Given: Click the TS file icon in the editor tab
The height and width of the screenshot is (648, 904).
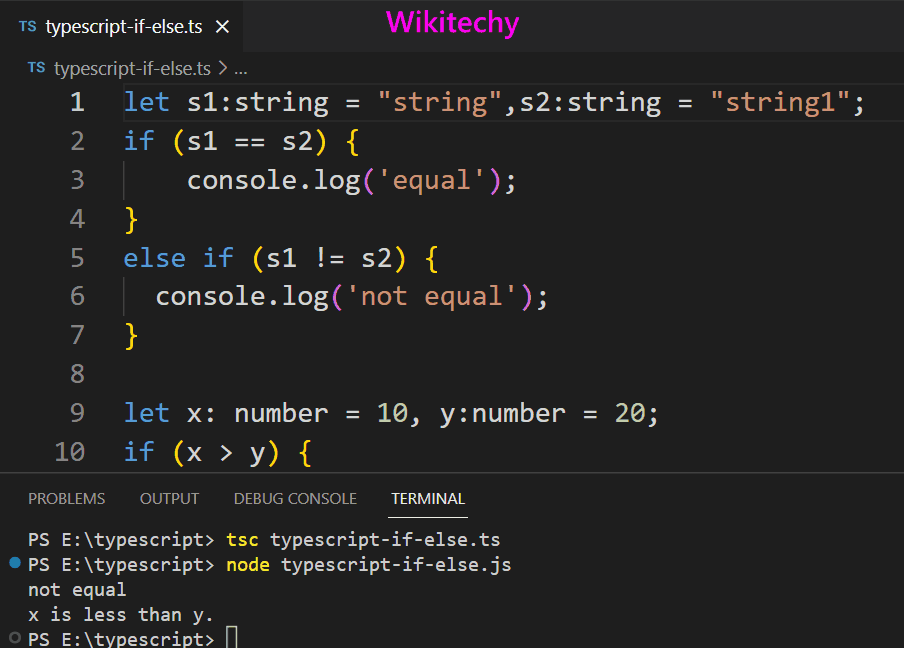Looking at the screenshot, I should point(27,27).
